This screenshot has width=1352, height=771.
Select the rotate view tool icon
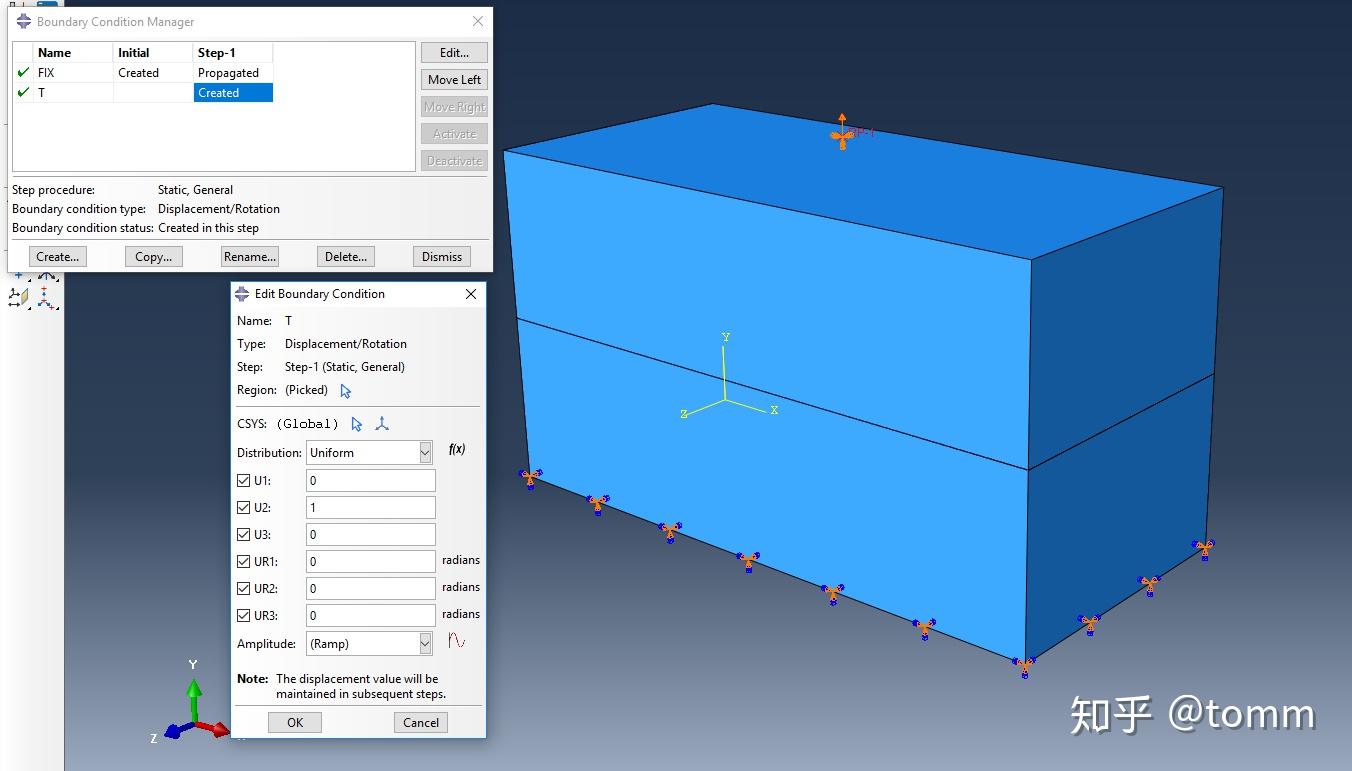[45, 276]
